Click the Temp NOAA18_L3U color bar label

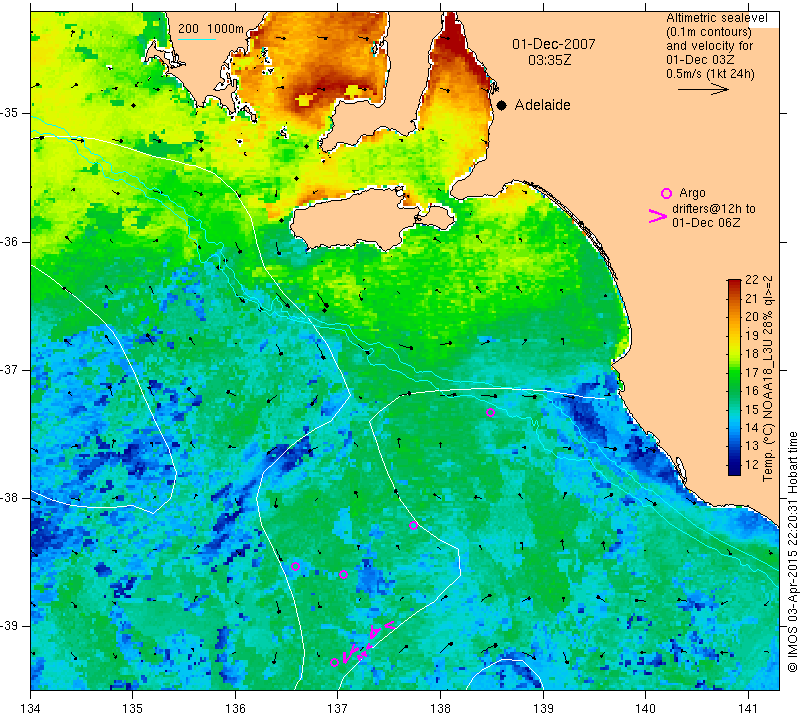pos(768,378)
